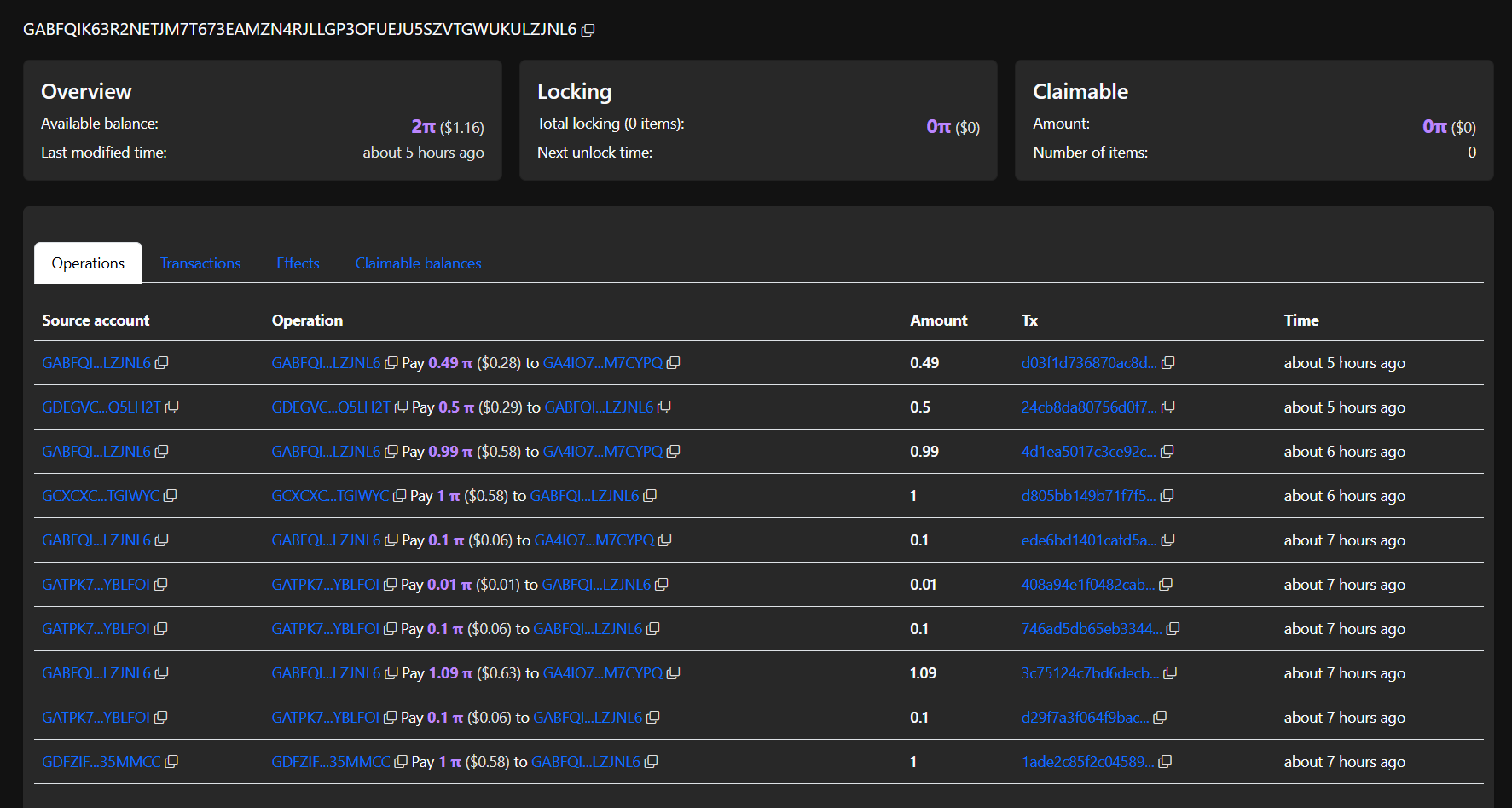Viewport: 1512px width, 808px height.
Task: Copy transaction hash 24cb8da80756d0f7
Action: pos(1168,407)
